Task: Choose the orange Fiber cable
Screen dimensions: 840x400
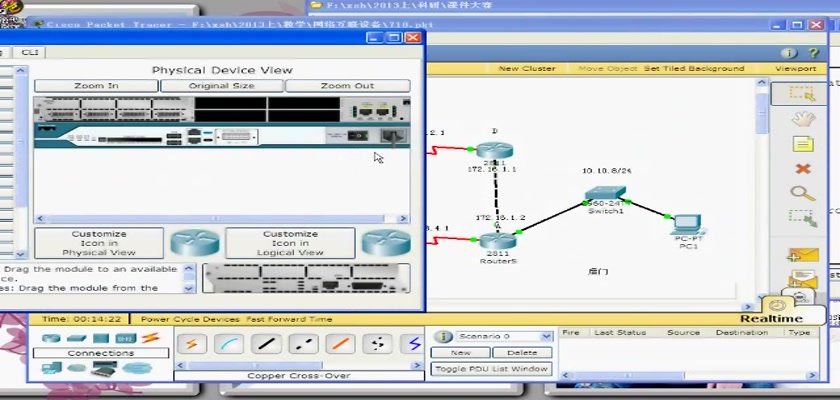Action: coord(340,344)
